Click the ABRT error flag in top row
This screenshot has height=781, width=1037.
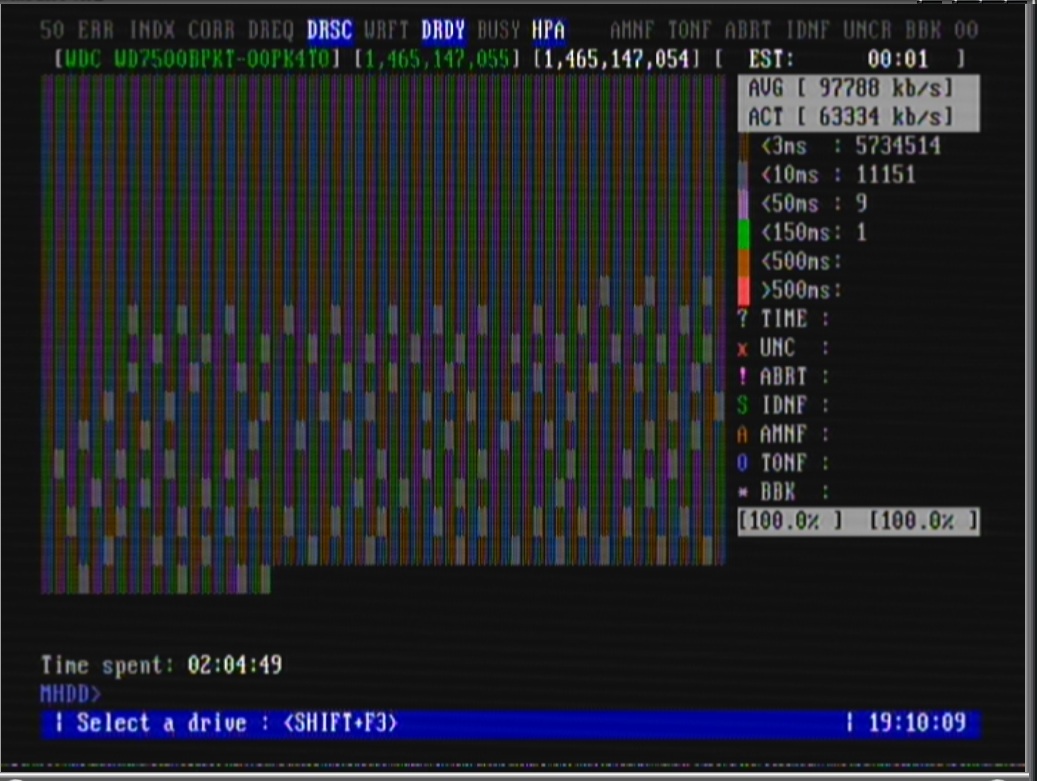click(747, 30)
